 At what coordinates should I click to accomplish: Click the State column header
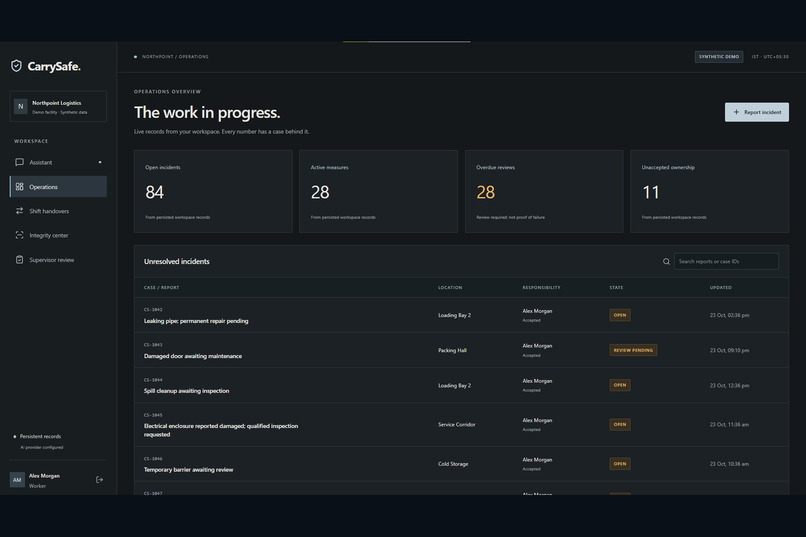pos(616,288)
